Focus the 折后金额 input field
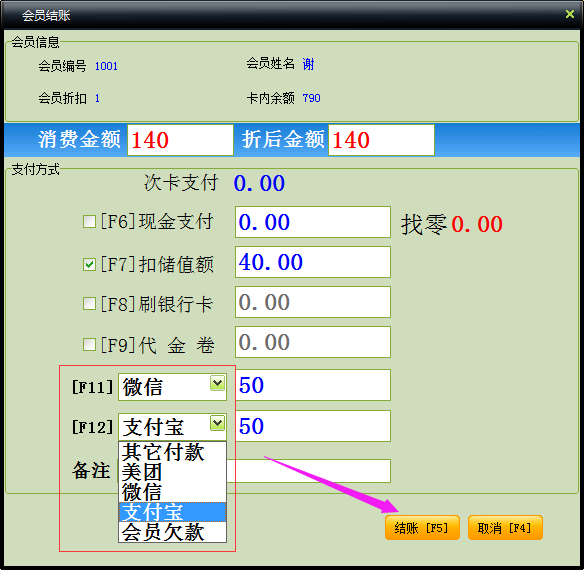Image resolution: width=584 pixels, height=570 pixels. [x=381, y=140]
